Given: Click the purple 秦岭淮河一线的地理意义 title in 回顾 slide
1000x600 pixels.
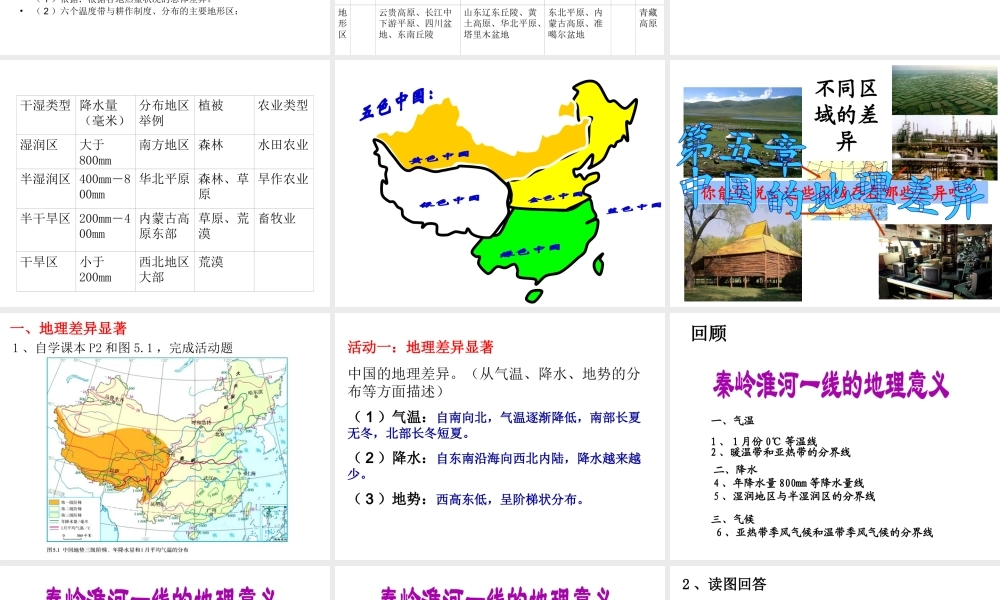Looking at the screenshot, I should click(x=831, y=384).
